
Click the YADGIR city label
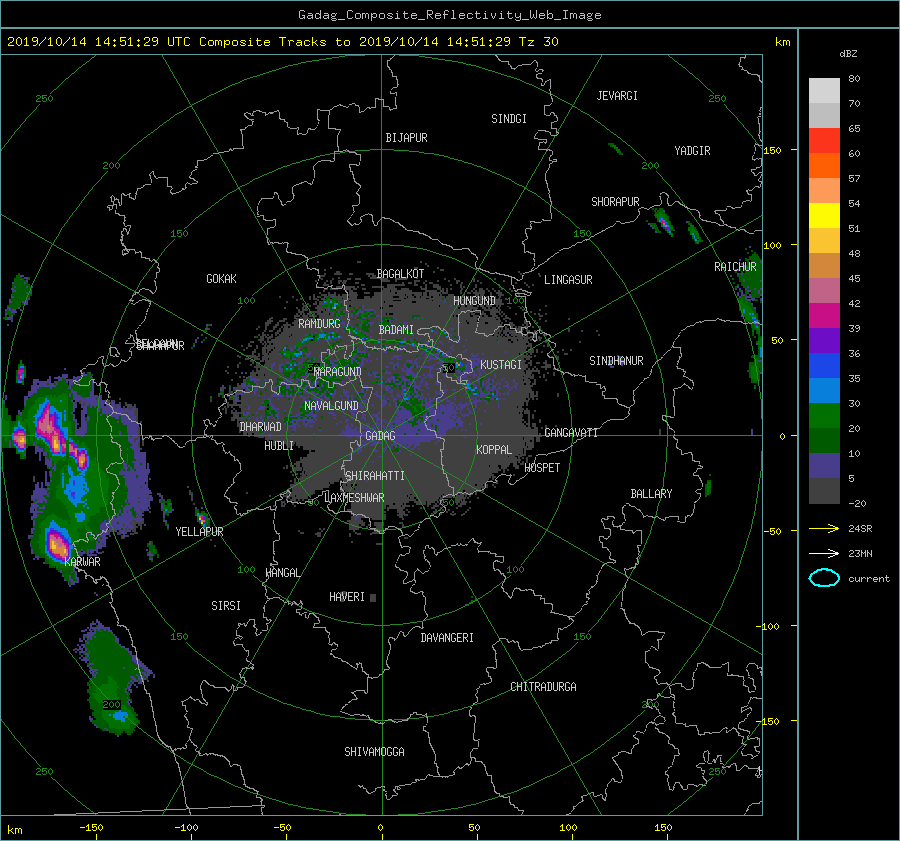coord(692,151)
